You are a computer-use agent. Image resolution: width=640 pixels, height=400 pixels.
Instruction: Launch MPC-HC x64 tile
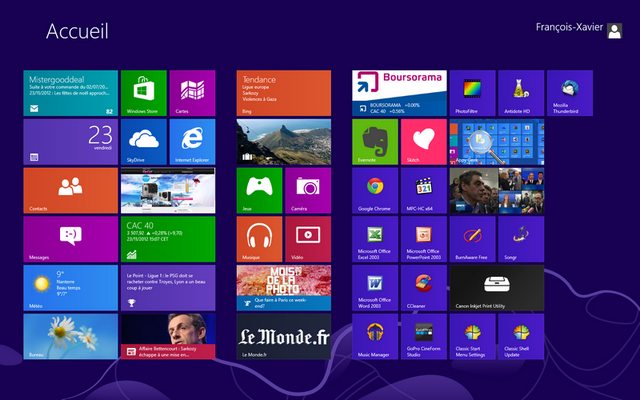(x=424, y=190)
